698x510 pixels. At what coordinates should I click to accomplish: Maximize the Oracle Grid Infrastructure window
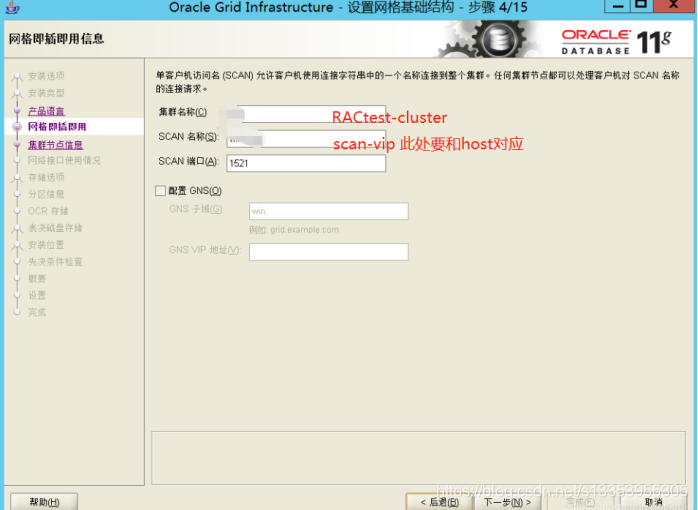click(641, 5)
